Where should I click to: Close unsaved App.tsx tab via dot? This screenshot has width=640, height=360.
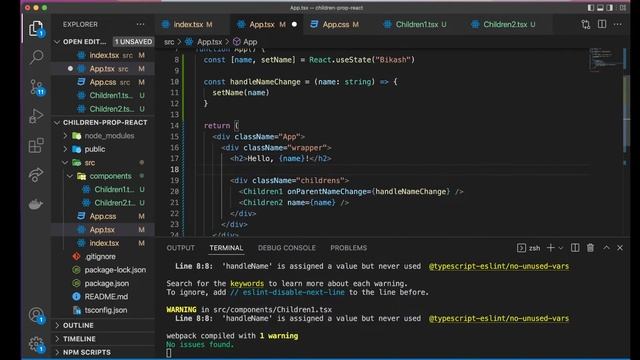[x=294, y=24]
